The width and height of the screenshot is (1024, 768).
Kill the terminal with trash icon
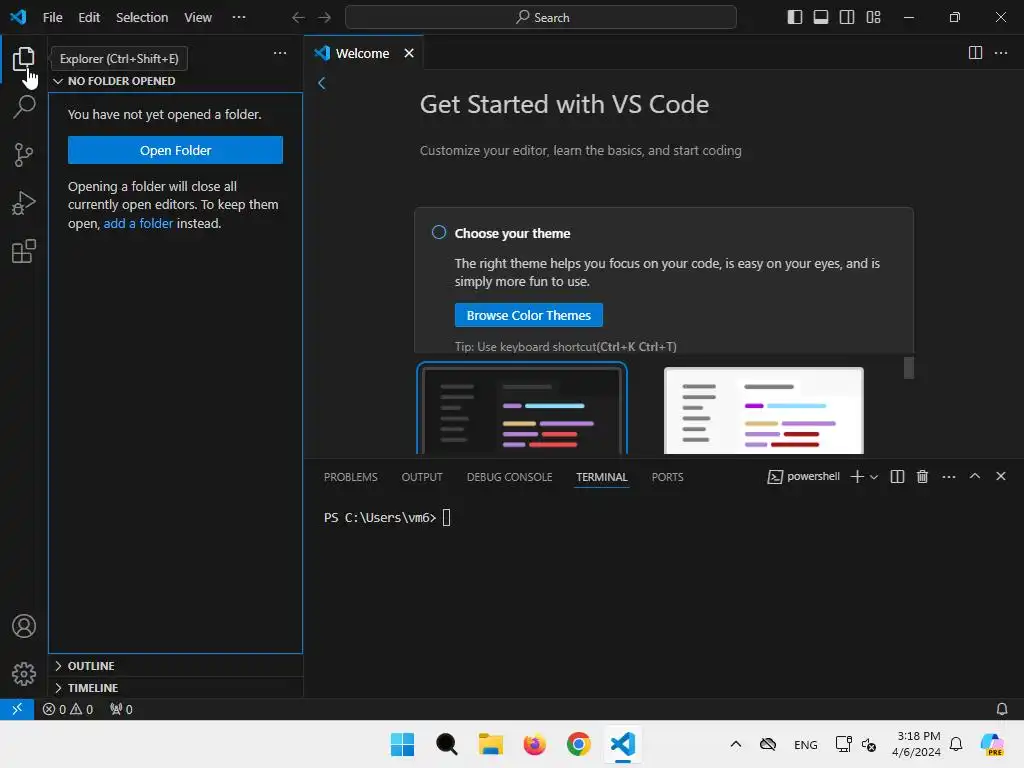(922, 477)
